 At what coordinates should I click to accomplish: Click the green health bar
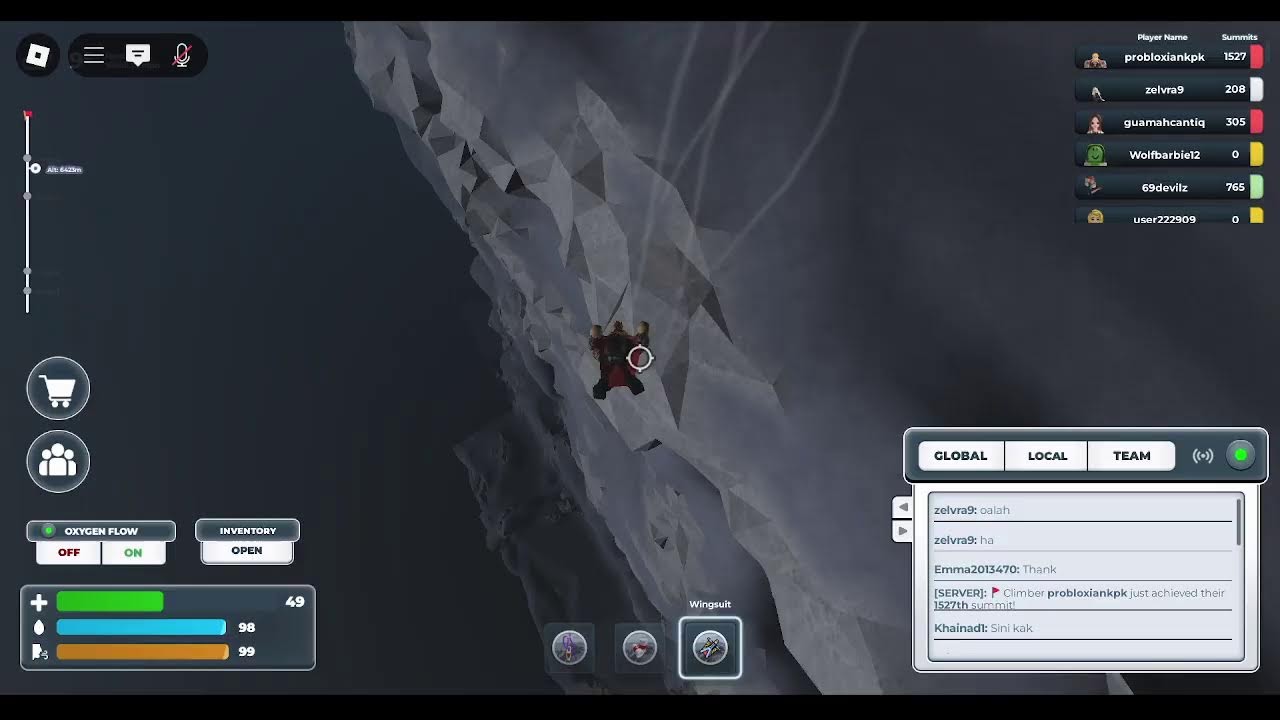coord(110,601)
